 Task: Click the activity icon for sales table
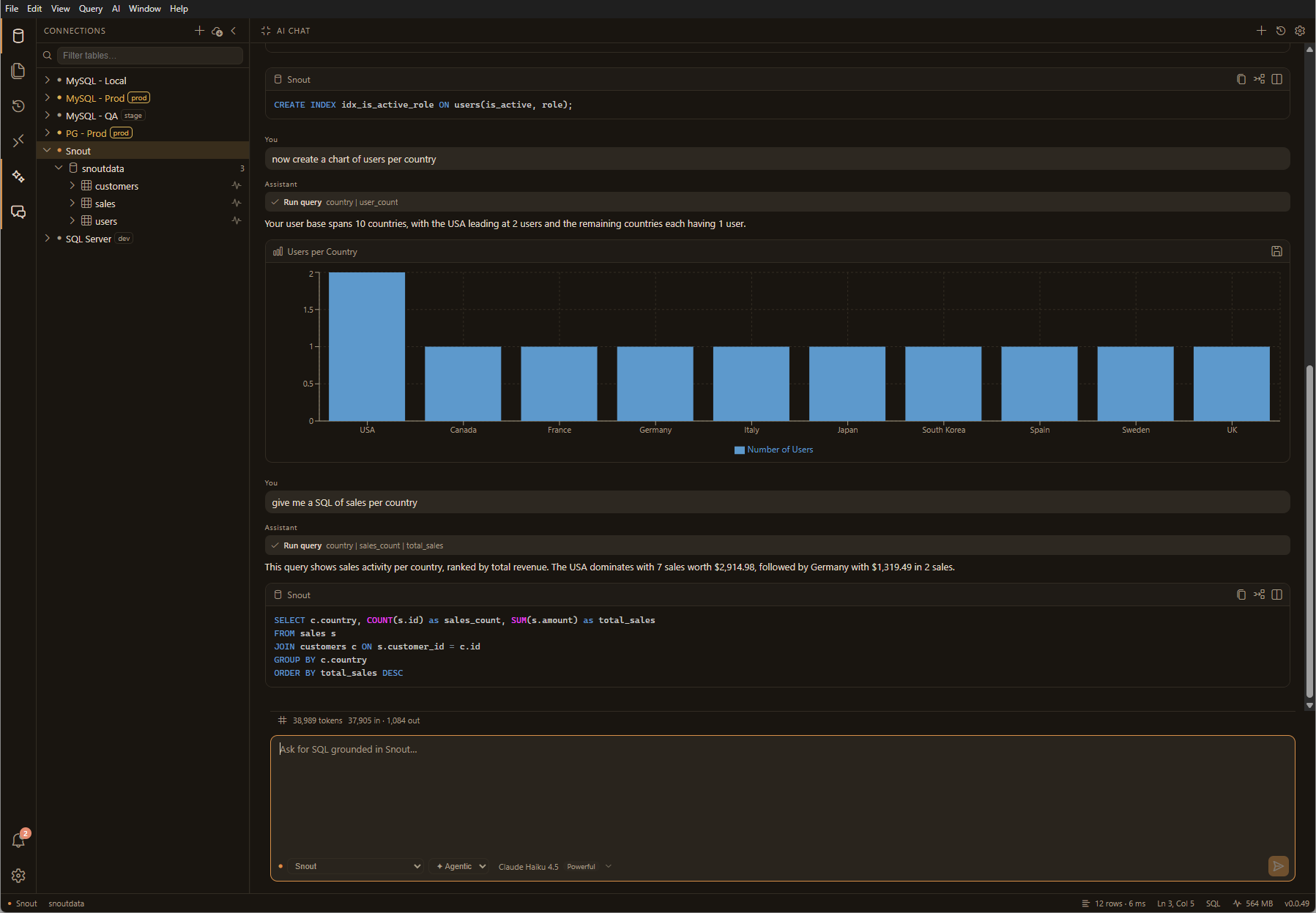237,204
